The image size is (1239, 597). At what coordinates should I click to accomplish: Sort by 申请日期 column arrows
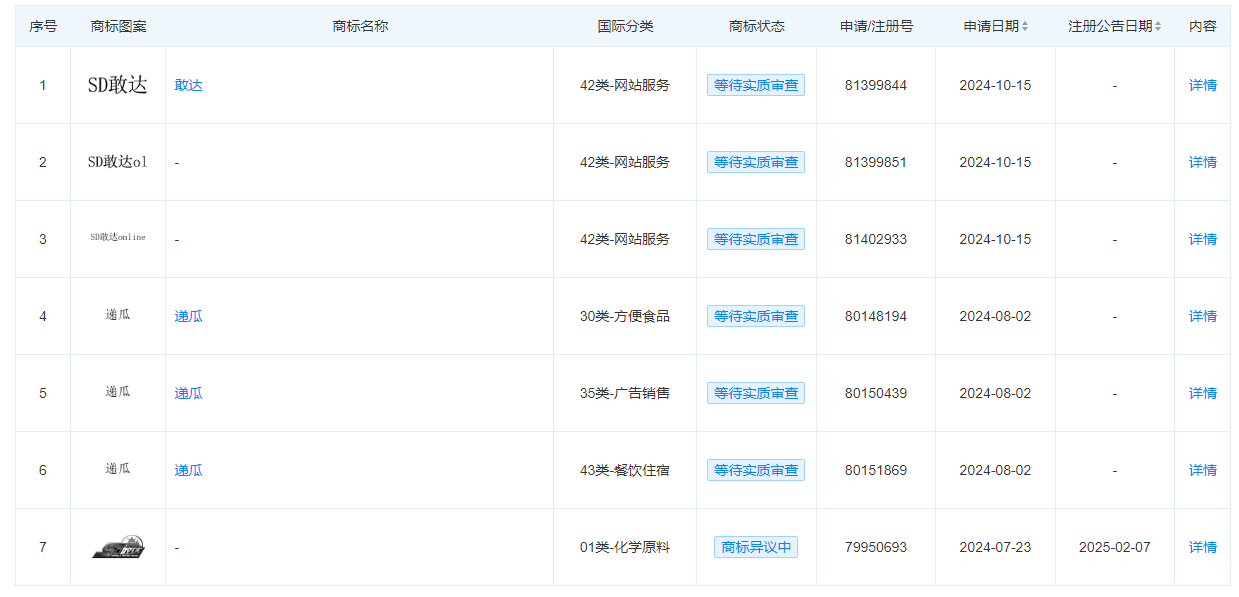point(1024,27)
